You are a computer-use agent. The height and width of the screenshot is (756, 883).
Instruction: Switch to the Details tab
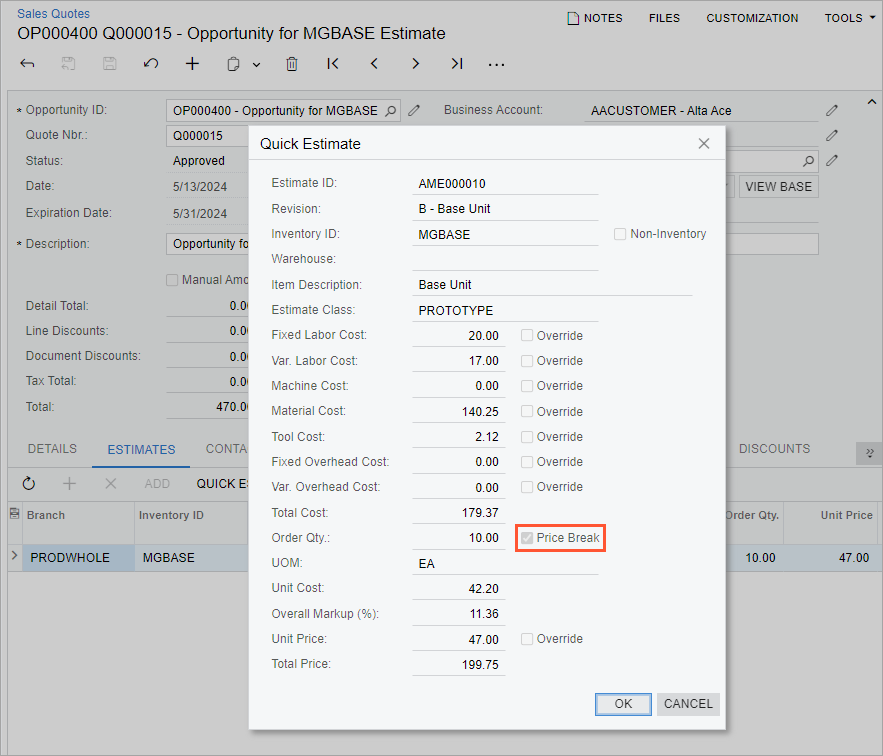[x=52, y=449]
